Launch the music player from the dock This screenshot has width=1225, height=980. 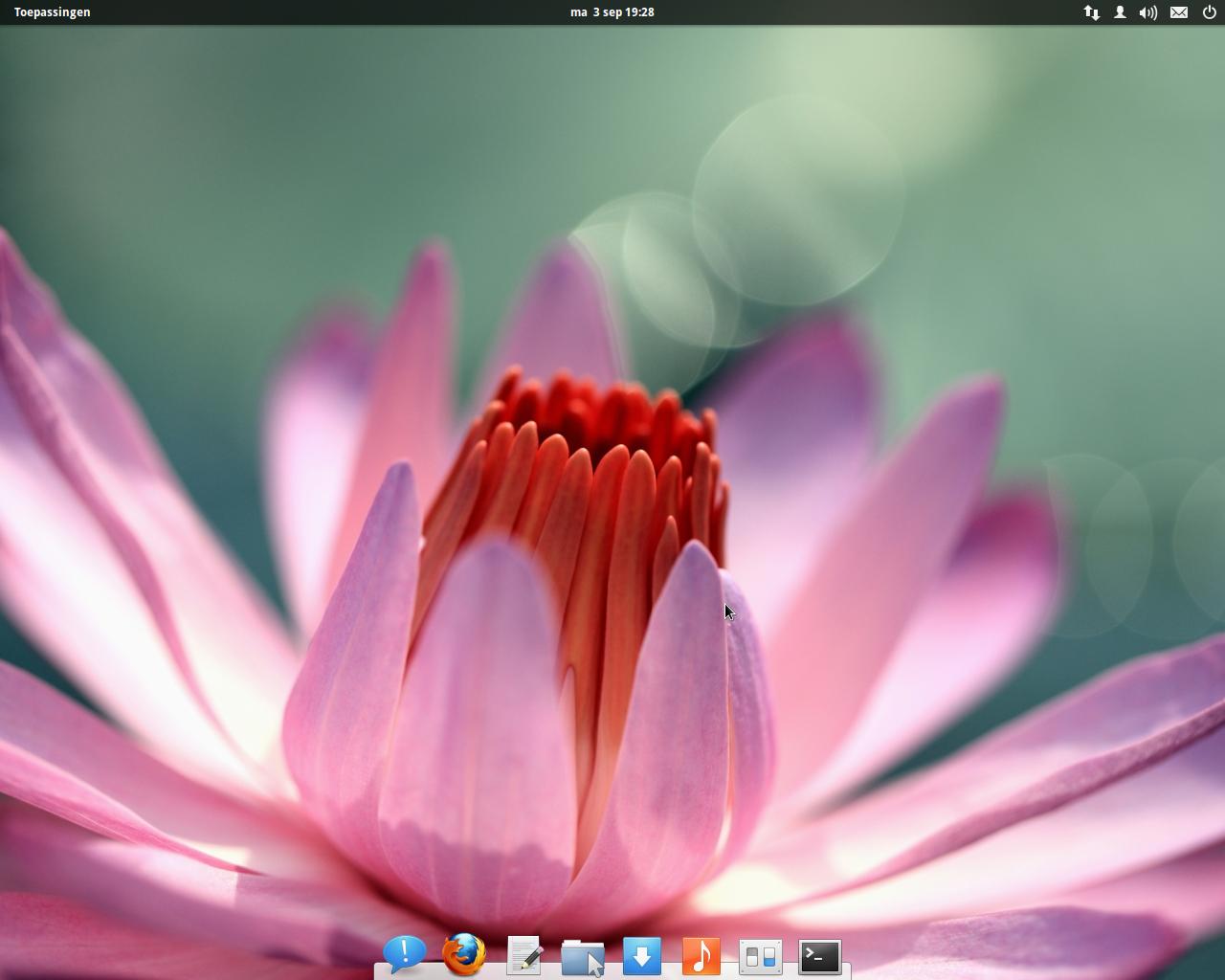coord(701,956)
